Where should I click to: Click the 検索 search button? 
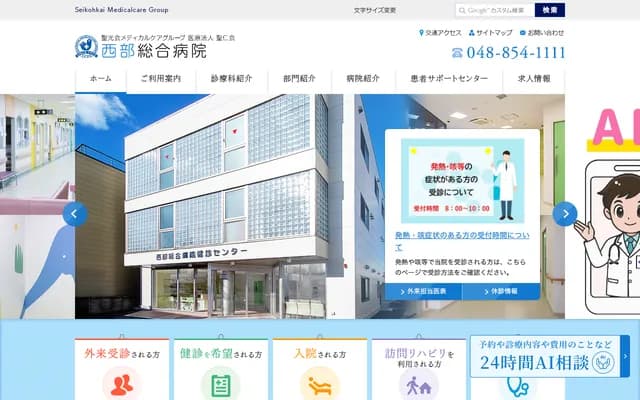point(550,10)
